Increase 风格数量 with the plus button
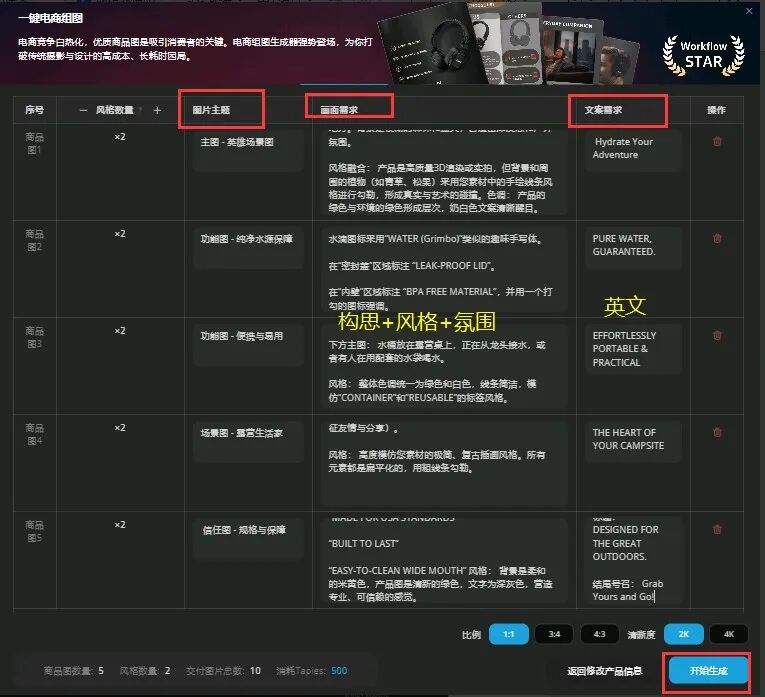Screen dimensions: 765x697 coord(157,110)
